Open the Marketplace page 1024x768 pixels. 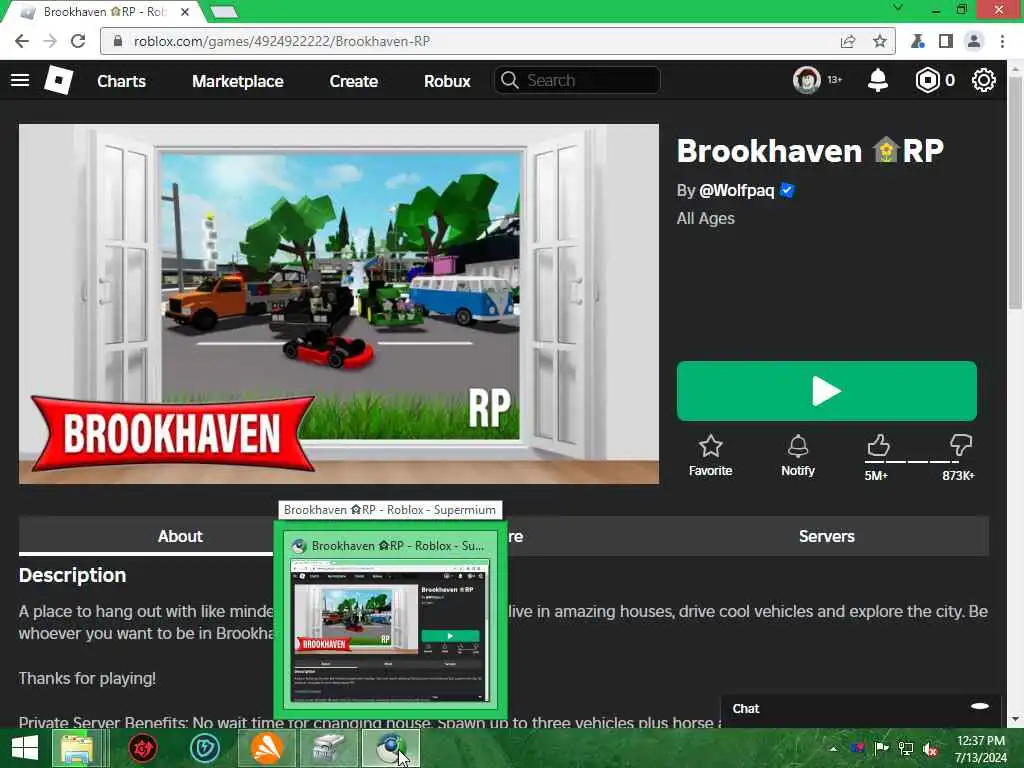[238, 81]
